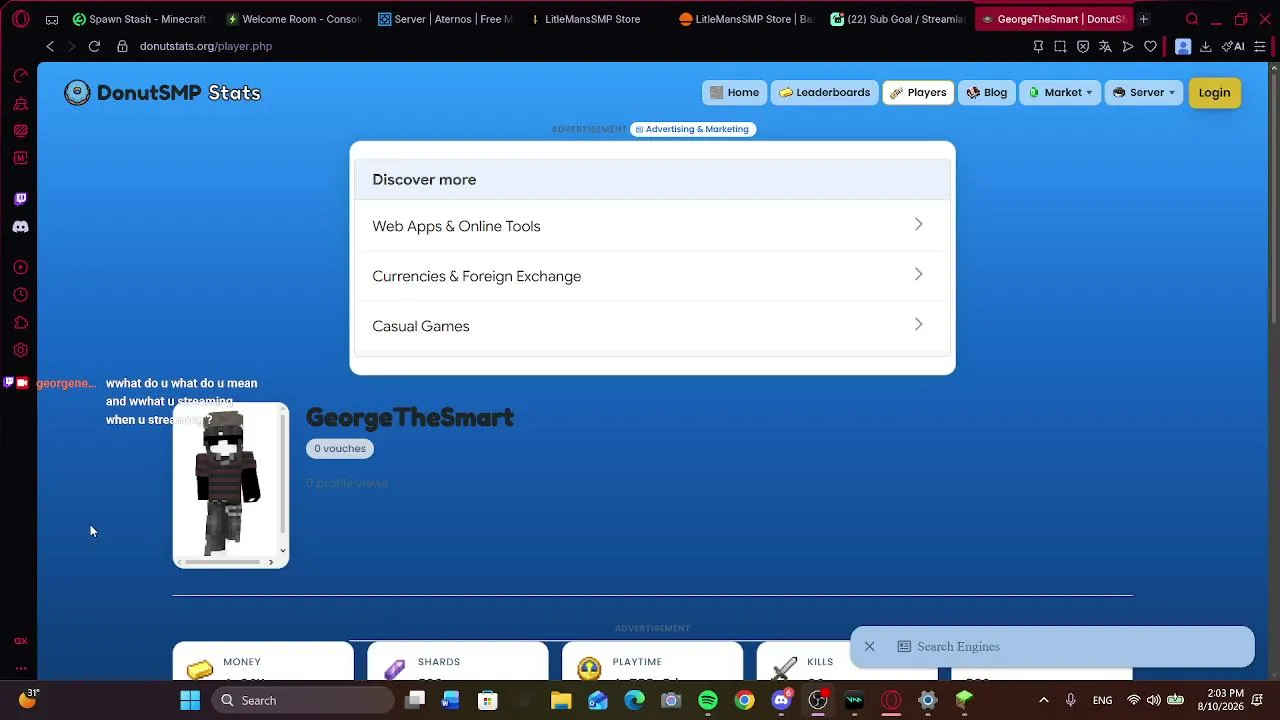
Task: Open the Downloads icon in toolbar
Action: 1205,46
